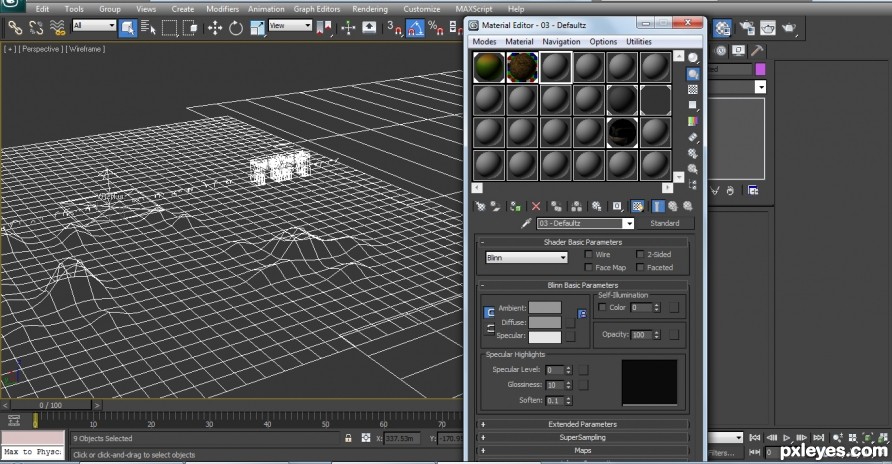The height and width of the screenshot is (464, 892).
Task: Select the Link tool in main toolbar
Action: pyautogui.click(x=15, y=27)
